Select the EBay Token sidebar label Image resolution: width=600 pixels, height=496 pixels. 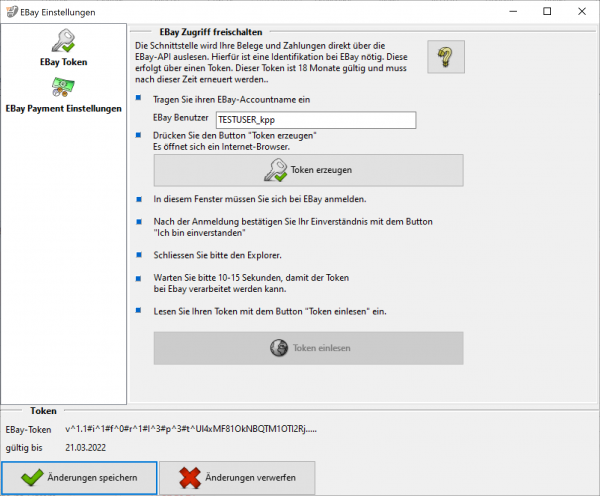(x=63, y=63)
